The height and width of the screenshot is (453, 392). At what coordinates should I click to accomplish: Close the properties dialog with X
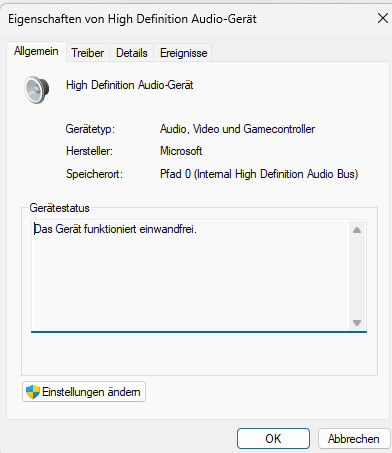[383, 18]
